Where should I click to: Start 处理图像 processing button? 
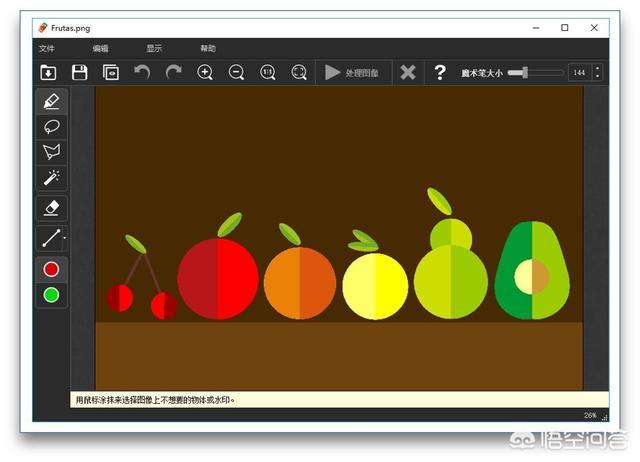pos(353,73)
